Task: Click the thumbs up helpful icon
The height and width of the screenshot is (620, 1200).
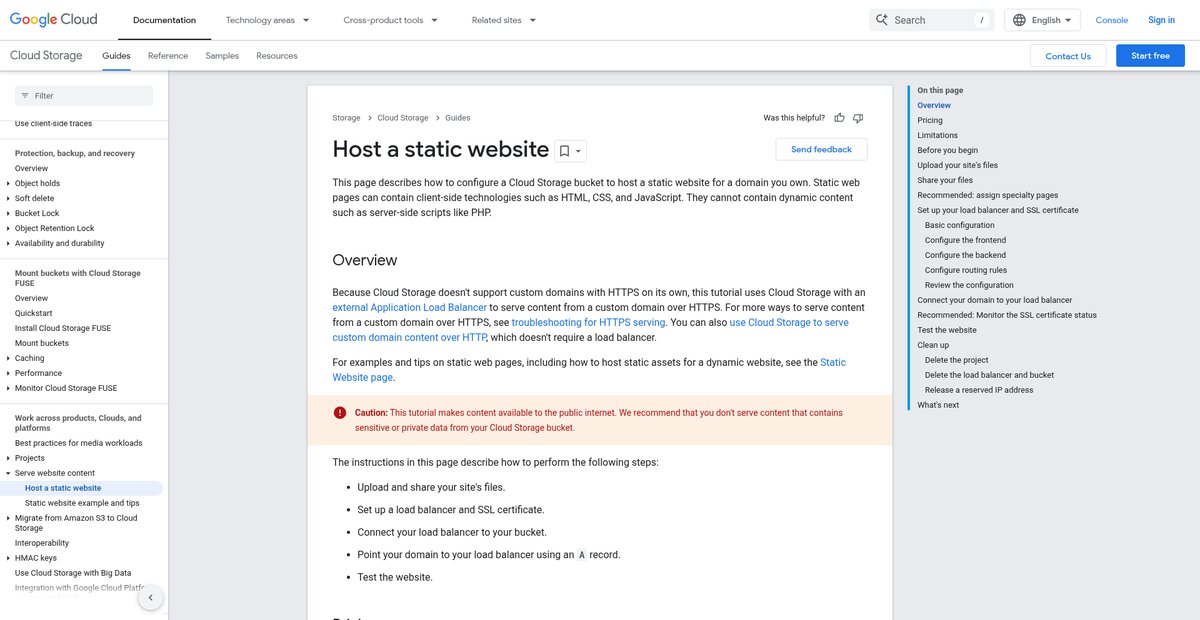Action: [840, 118]
